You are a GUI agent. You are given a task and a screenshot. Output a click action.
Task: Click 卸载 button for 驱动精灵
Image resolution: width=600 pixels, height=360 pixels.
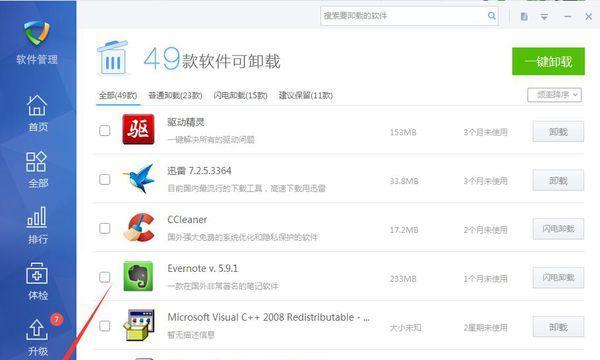click(x=558, y=132)
